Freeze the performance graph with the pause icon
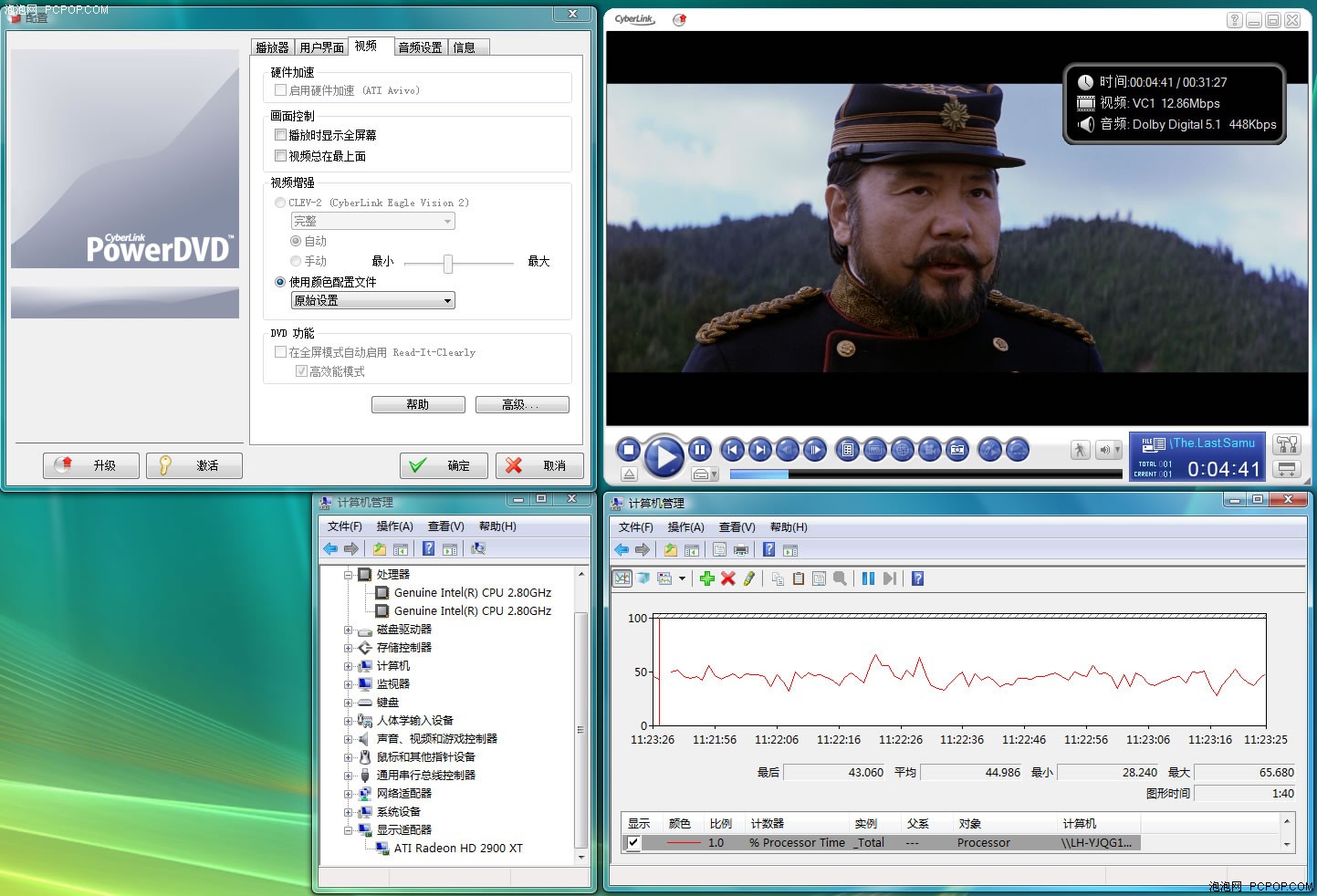 coord(868,578)
